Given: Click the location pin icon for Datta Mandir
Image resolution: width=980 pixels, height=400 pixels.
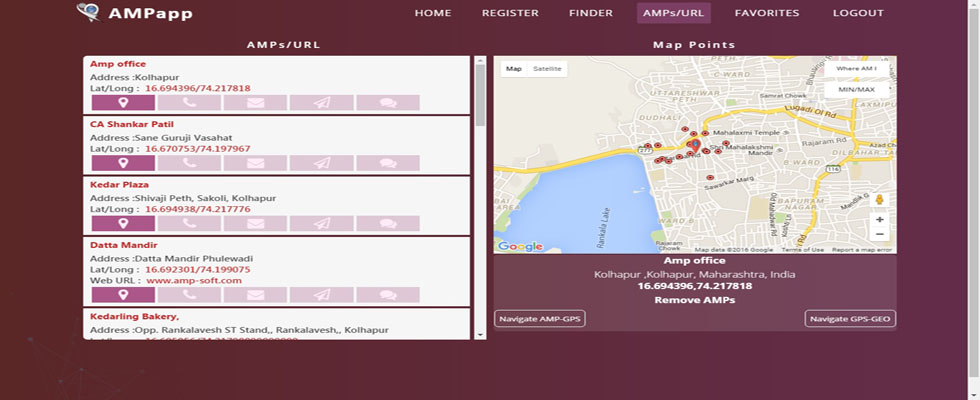Looking at the screenshot, I should click(123, 295).
